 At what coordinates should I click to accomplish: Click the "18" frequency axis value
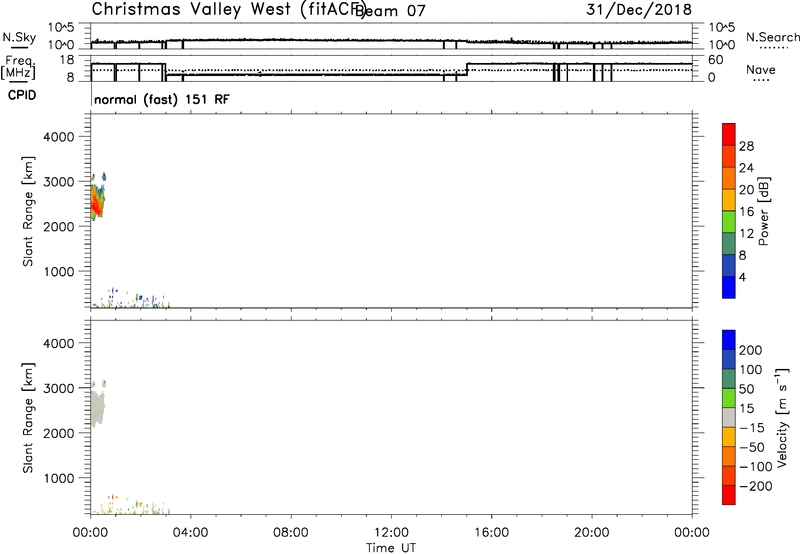tap(66, 60)
